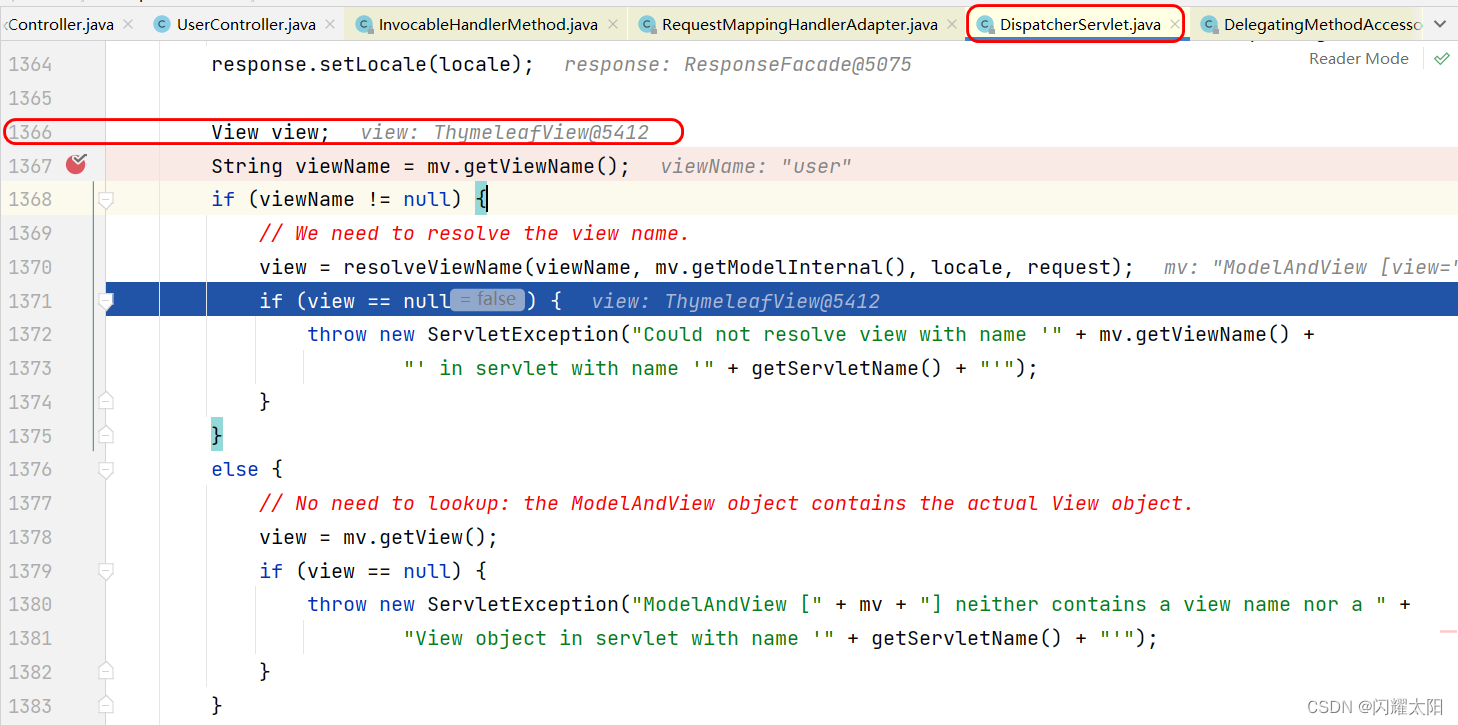
Task: Switch to the RequestMappingHandlerAdapter.java tab
Action: tap(800, 24)
